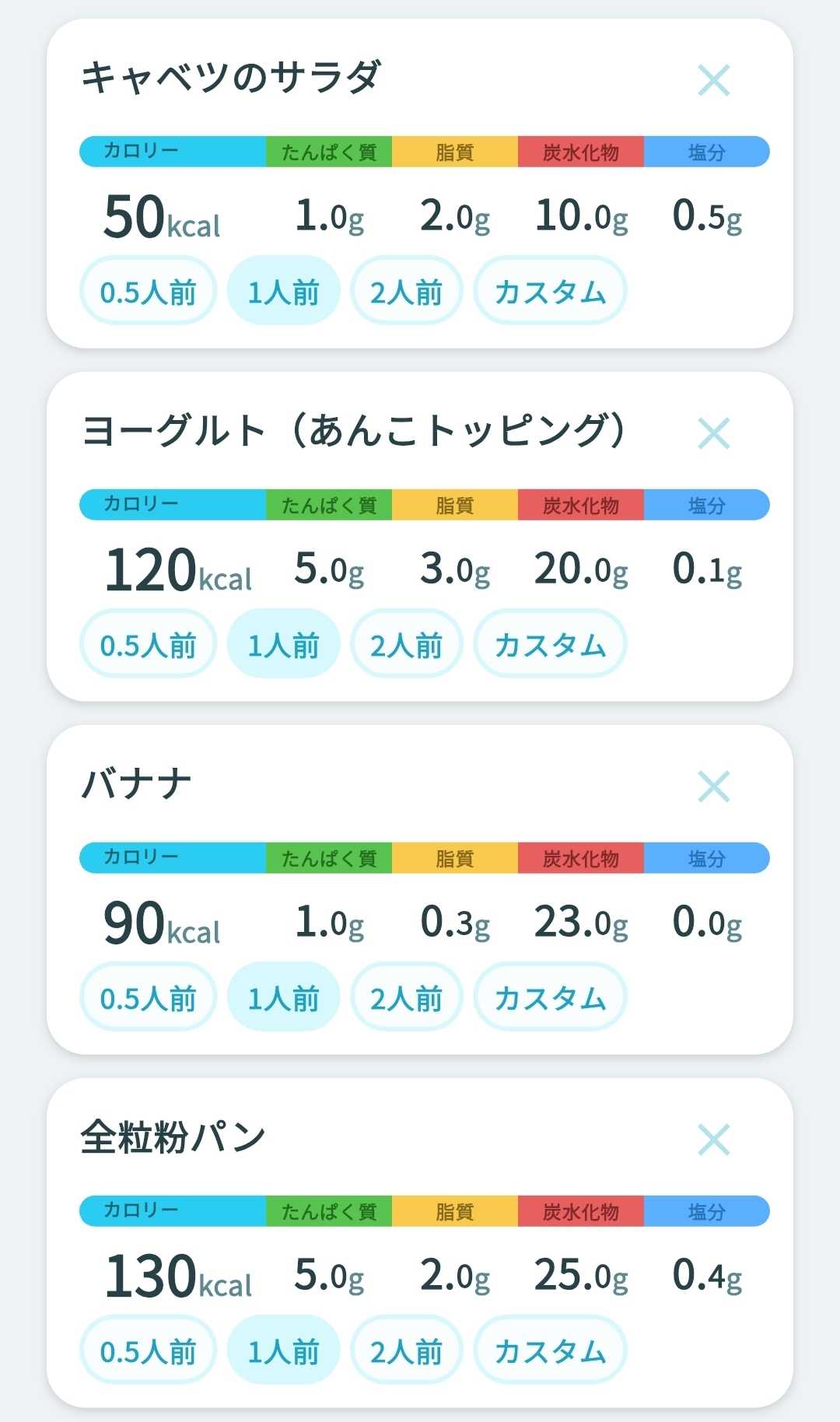Open カスタム portion for キャベツのサラダ

[550, 290]
